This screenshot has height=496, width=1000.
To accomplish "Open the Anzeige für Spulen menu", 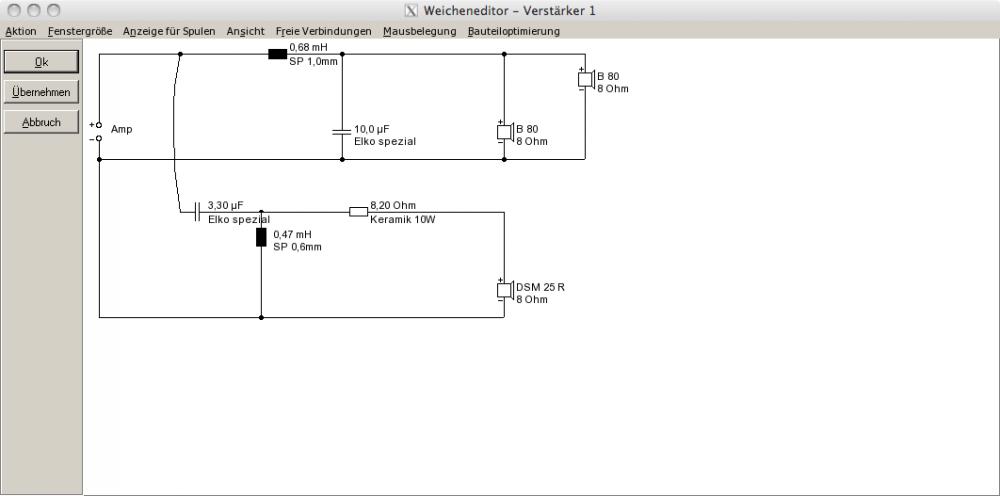I will [x=169, y=31].
